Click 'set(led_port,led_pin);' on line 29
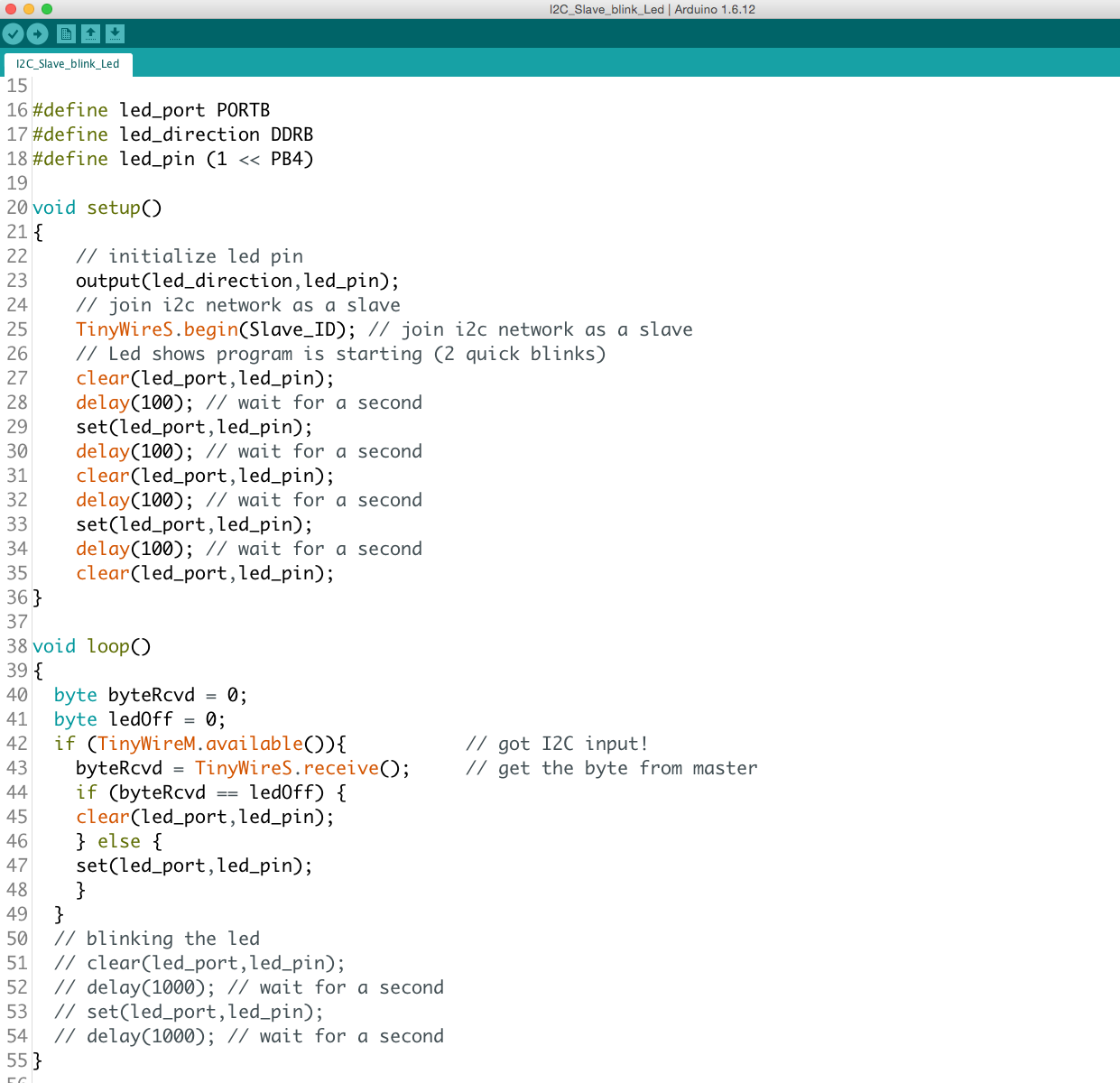The image size is (1120, 1083). point(194,427)
